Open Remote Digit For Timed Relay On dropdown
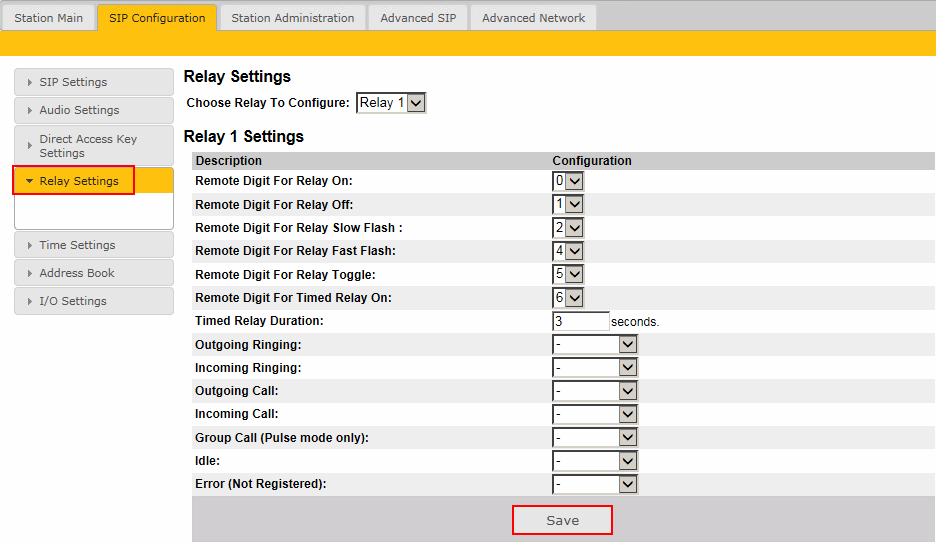Viewport: 936px width, 544px height. pyautogui.click(x=567, y=297)
